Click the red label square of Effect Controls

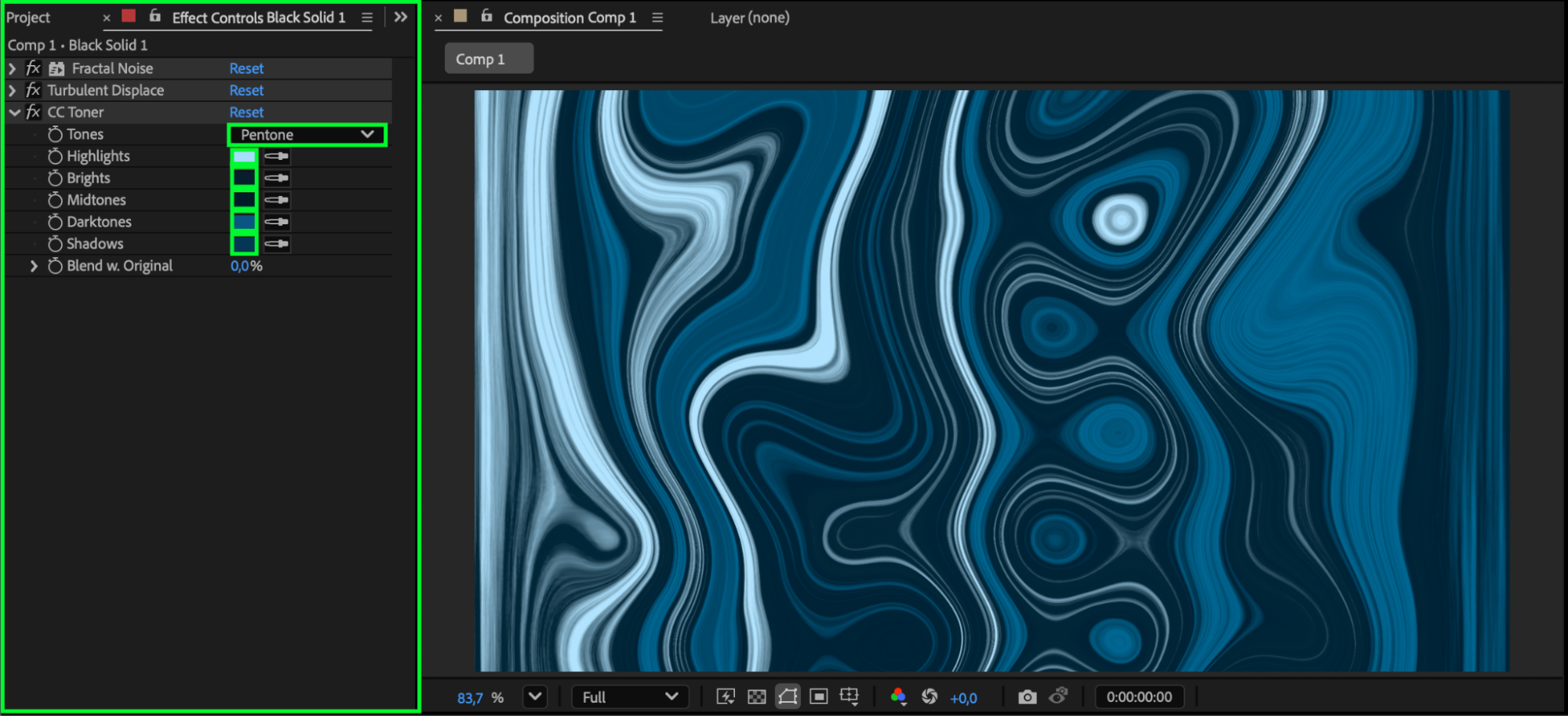click(129, 16)
